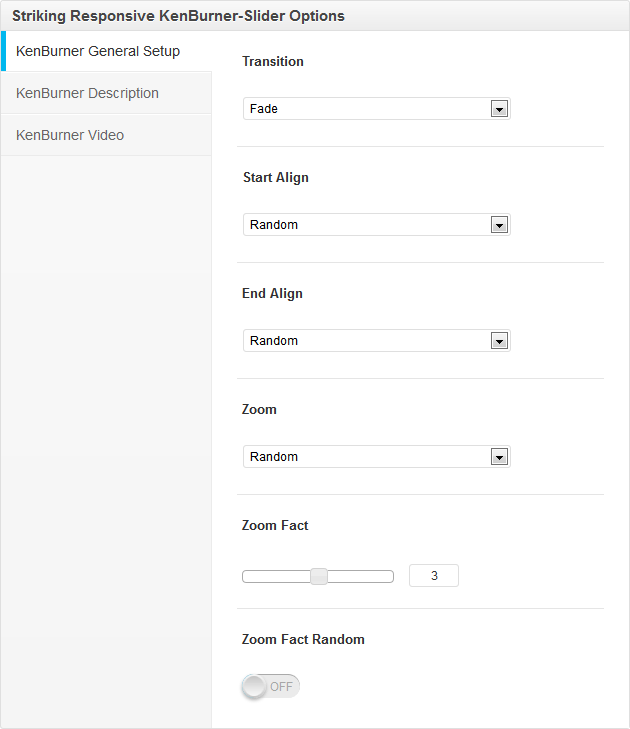Click the KenBurner-Slider Options panel header
The height and width of the screenshot is (729, 630).
[x=178, y=16]
